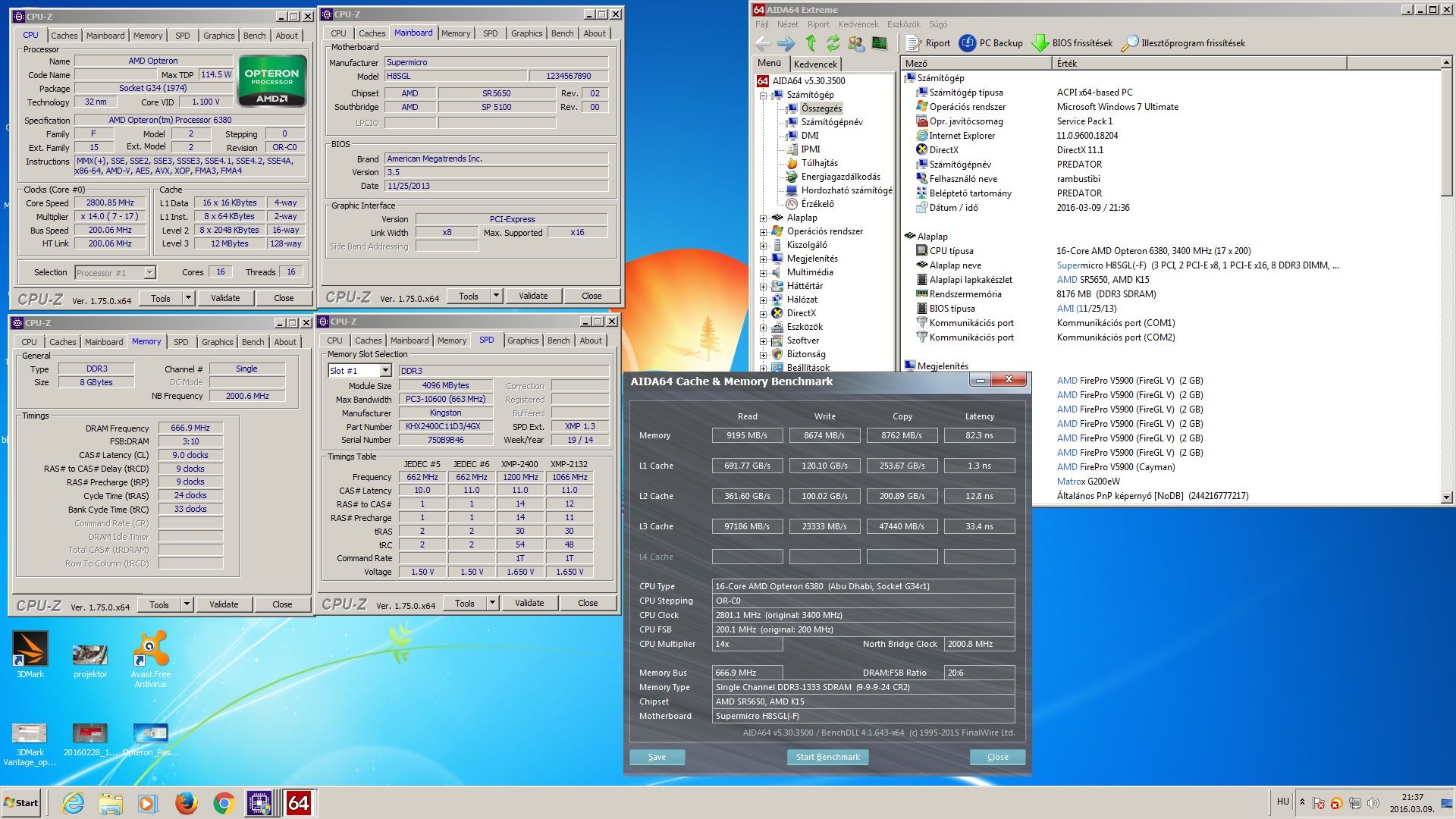The width and height of the screenshot is (1456, 819).
Task: Show hidden system tray icons
Action: 1303,802
